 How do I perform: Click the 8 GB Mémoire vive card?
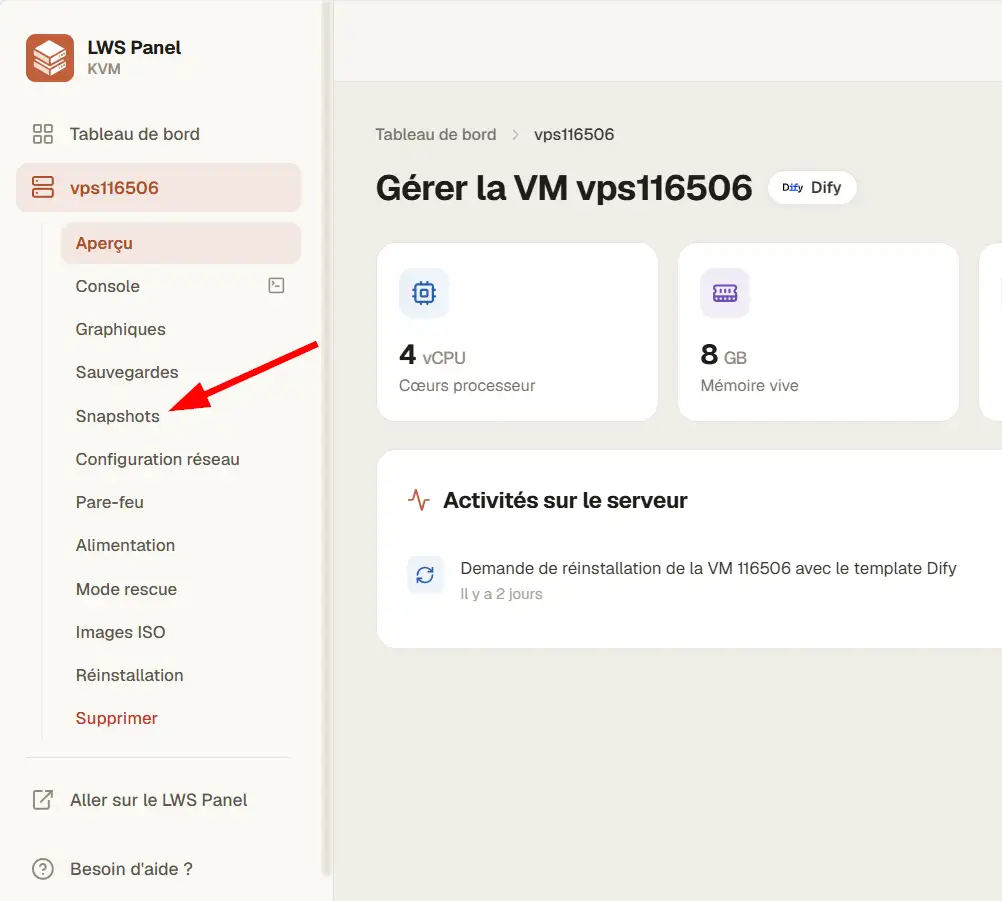[x=818, y=332]
